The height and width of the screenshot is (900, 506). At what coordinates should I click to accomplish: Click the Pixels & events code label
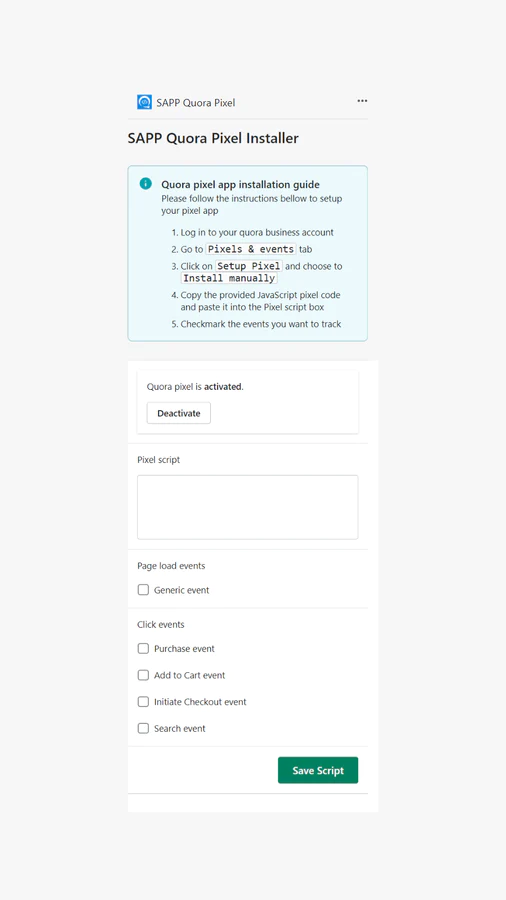[251, 249]
